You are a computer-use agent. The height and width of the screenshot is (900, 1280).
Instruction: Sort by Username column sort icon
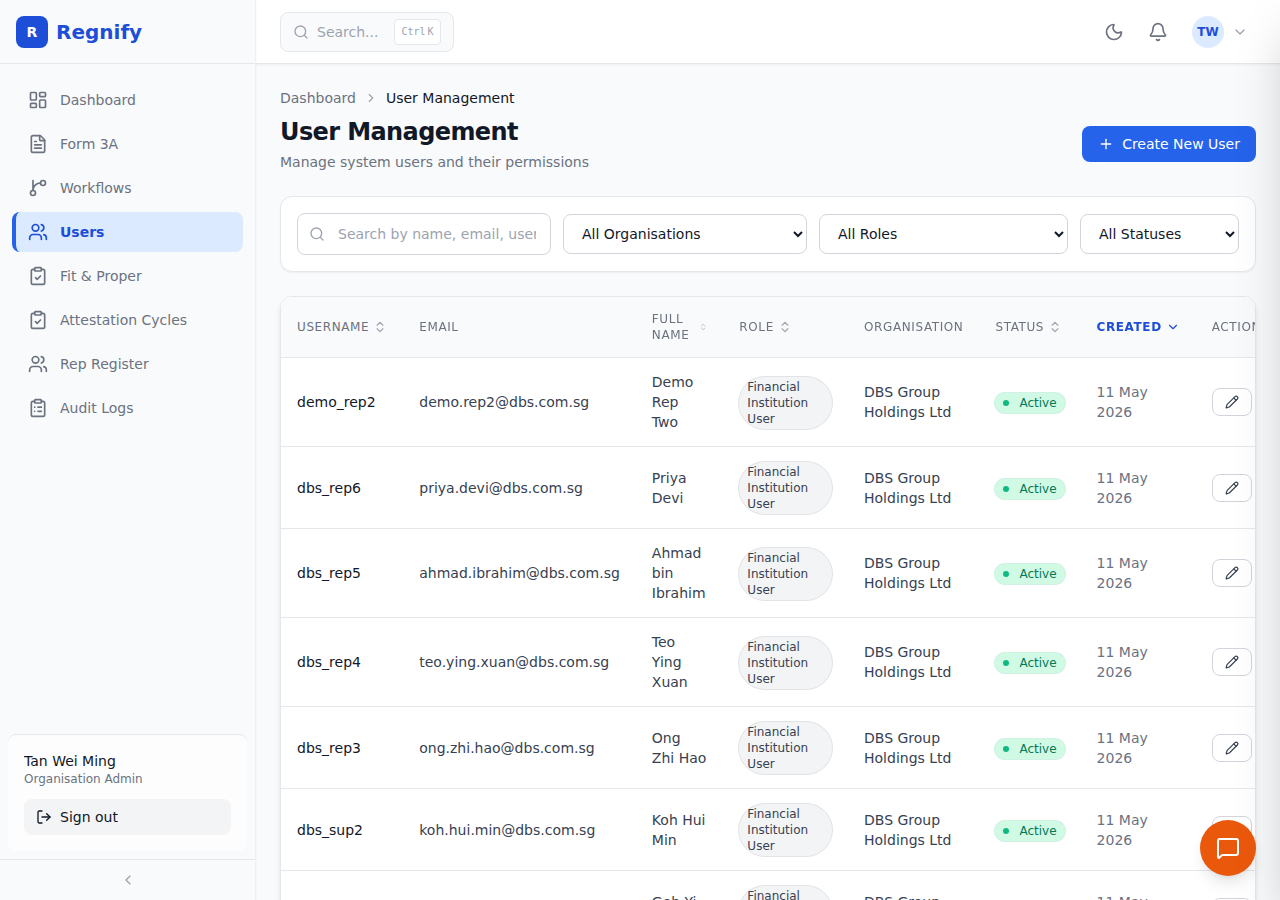click(x=380, y=327)
